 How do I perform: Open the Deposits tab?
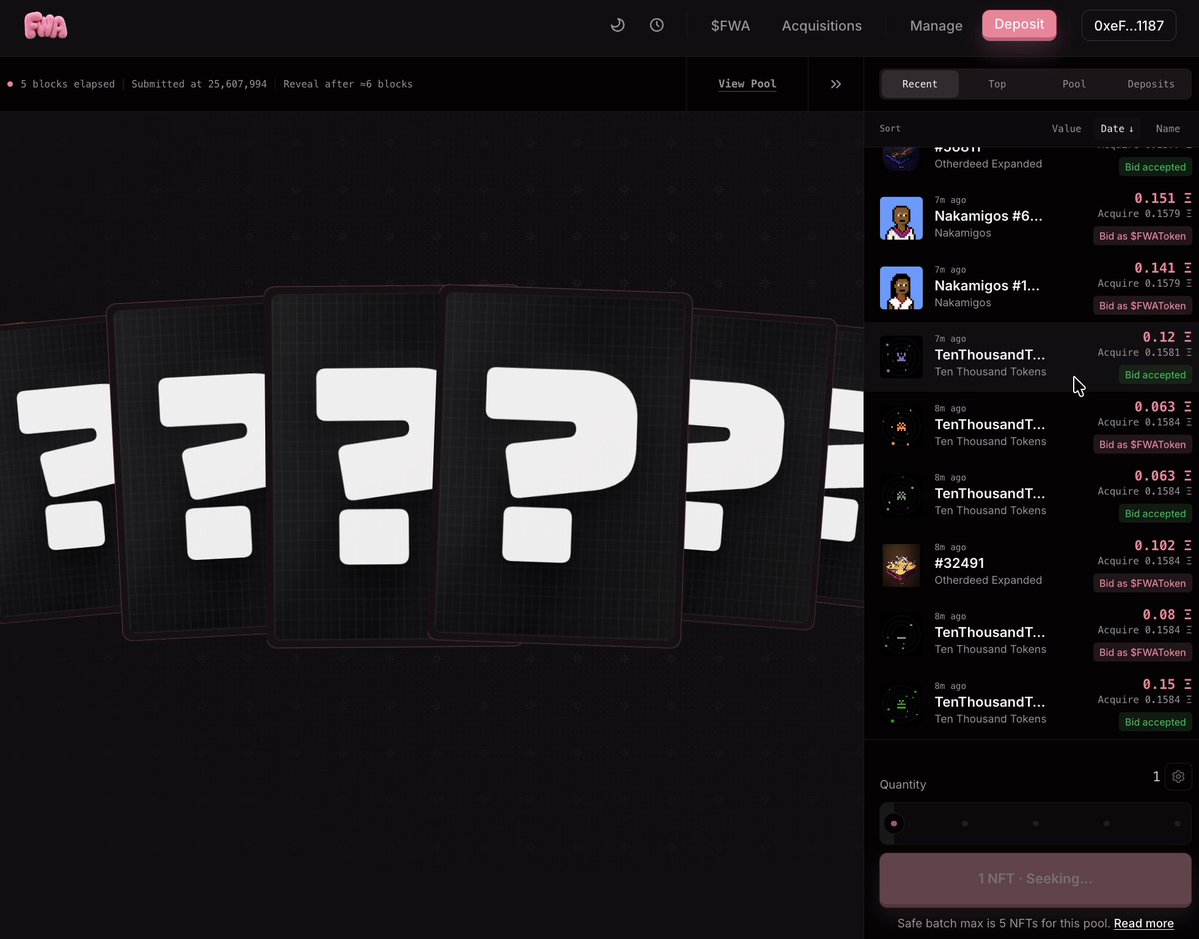1150,84
